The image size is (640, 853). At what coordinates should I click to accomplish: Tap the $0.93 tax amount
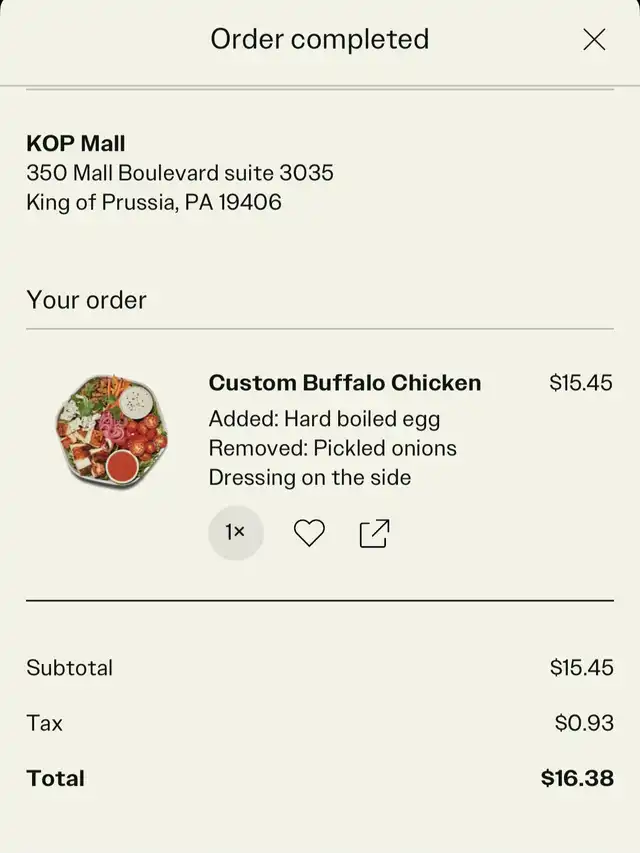coord(584,723)
